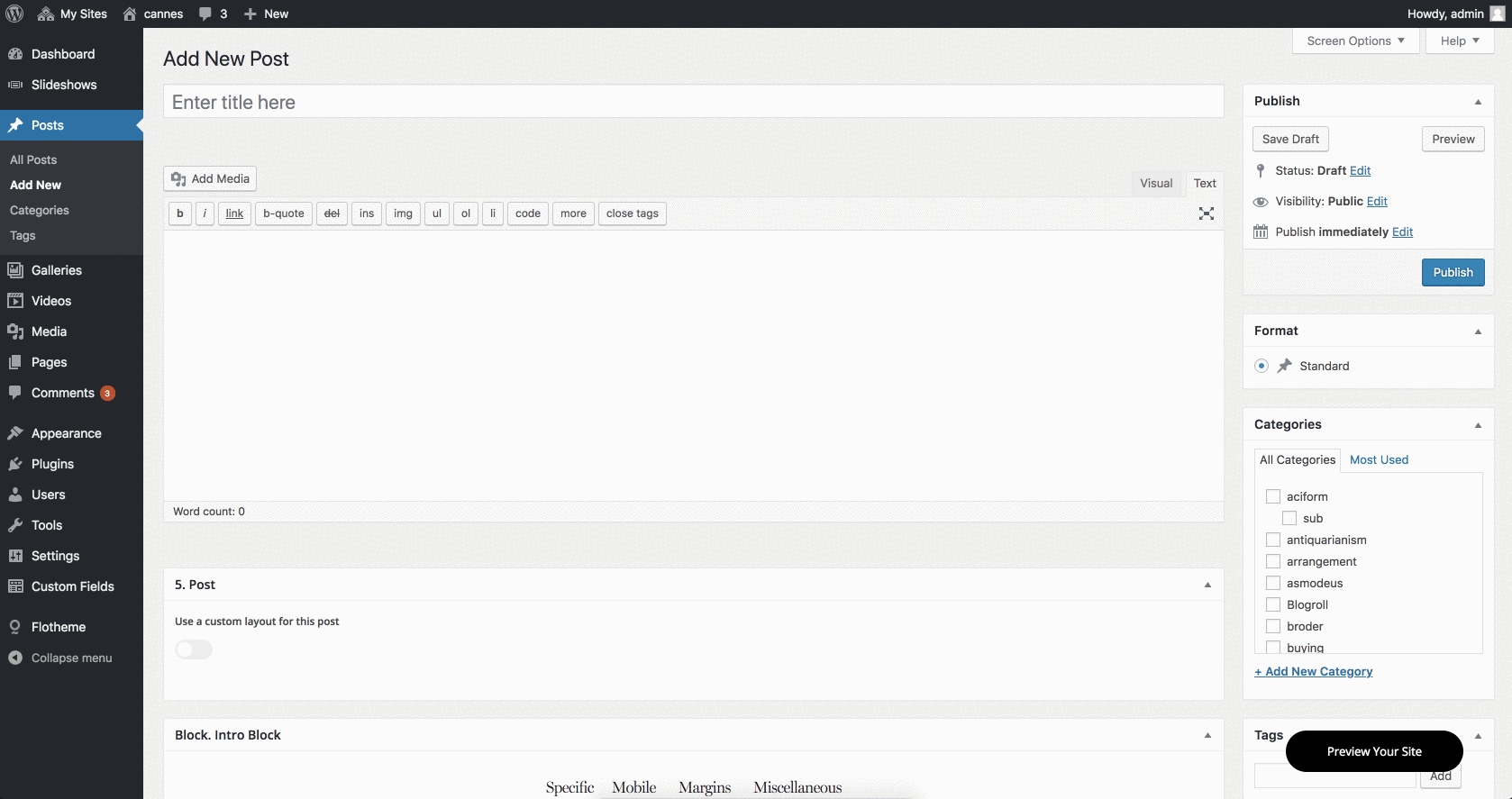Click the Enter title here field
This screenshot has width=1512, height=799.
[693, 102]
